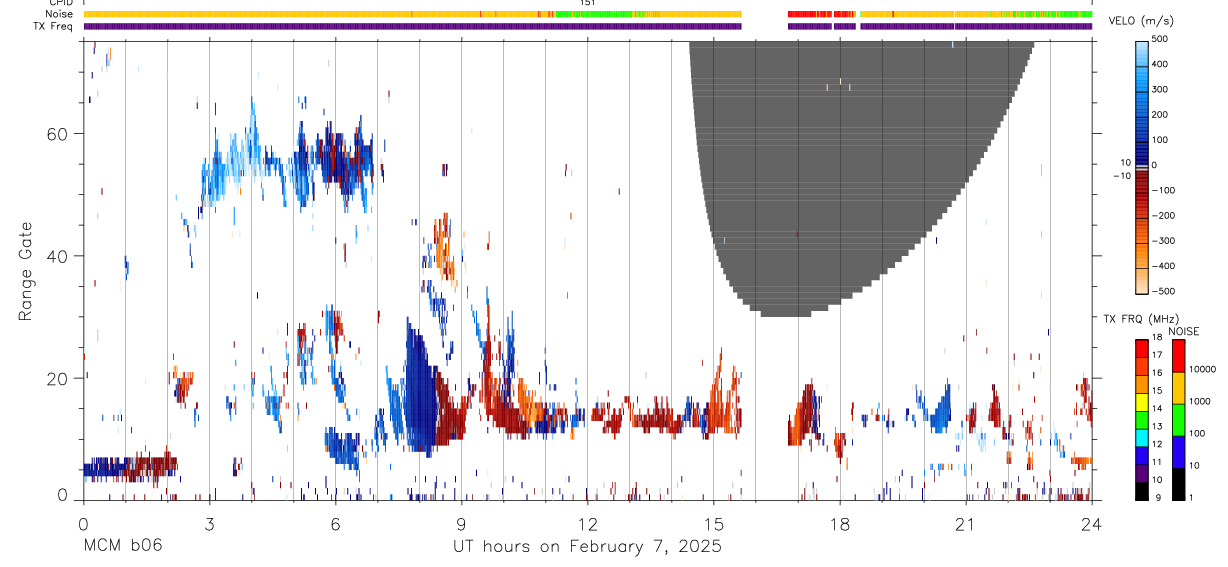Click the '21' UT hour tick label
1228x567 pixels.
pos(966,524)
